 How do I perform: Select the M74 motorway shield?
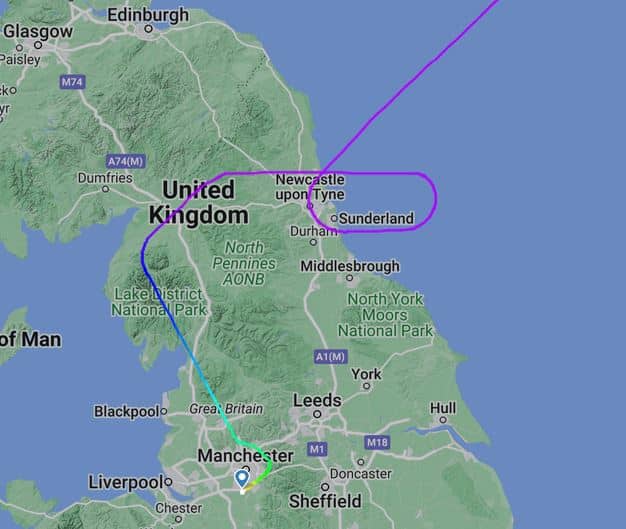pos(72,82)
